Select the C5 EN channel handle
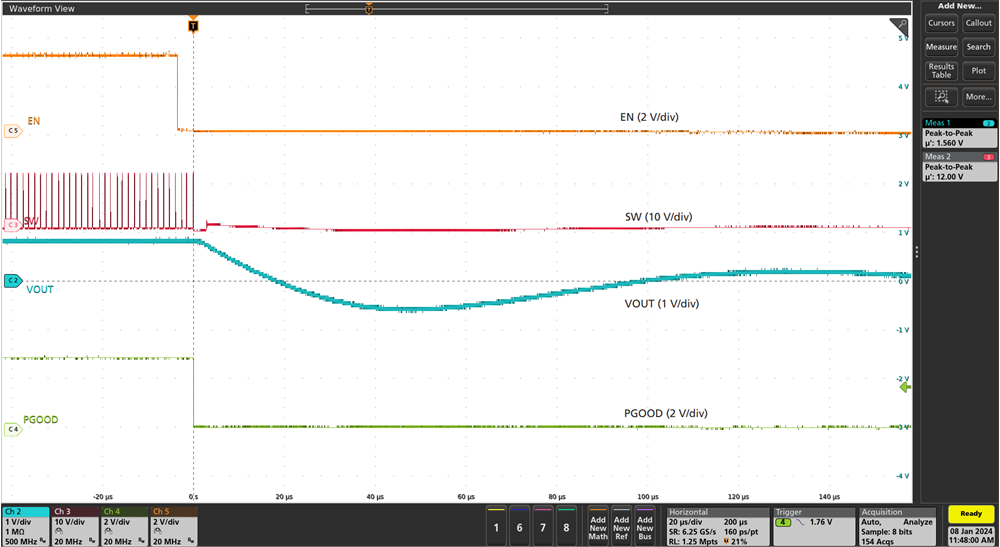Viewport: 1000px width, 547px height. point(13,131)
